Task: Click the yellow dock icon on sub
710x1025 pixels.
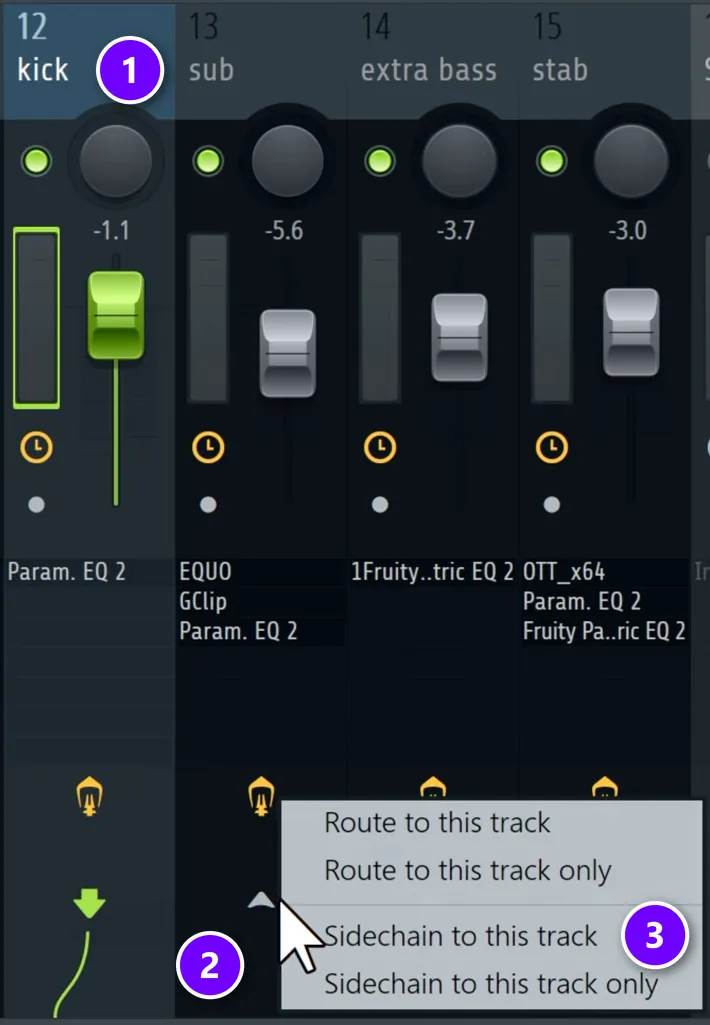Action: (262, 796)
